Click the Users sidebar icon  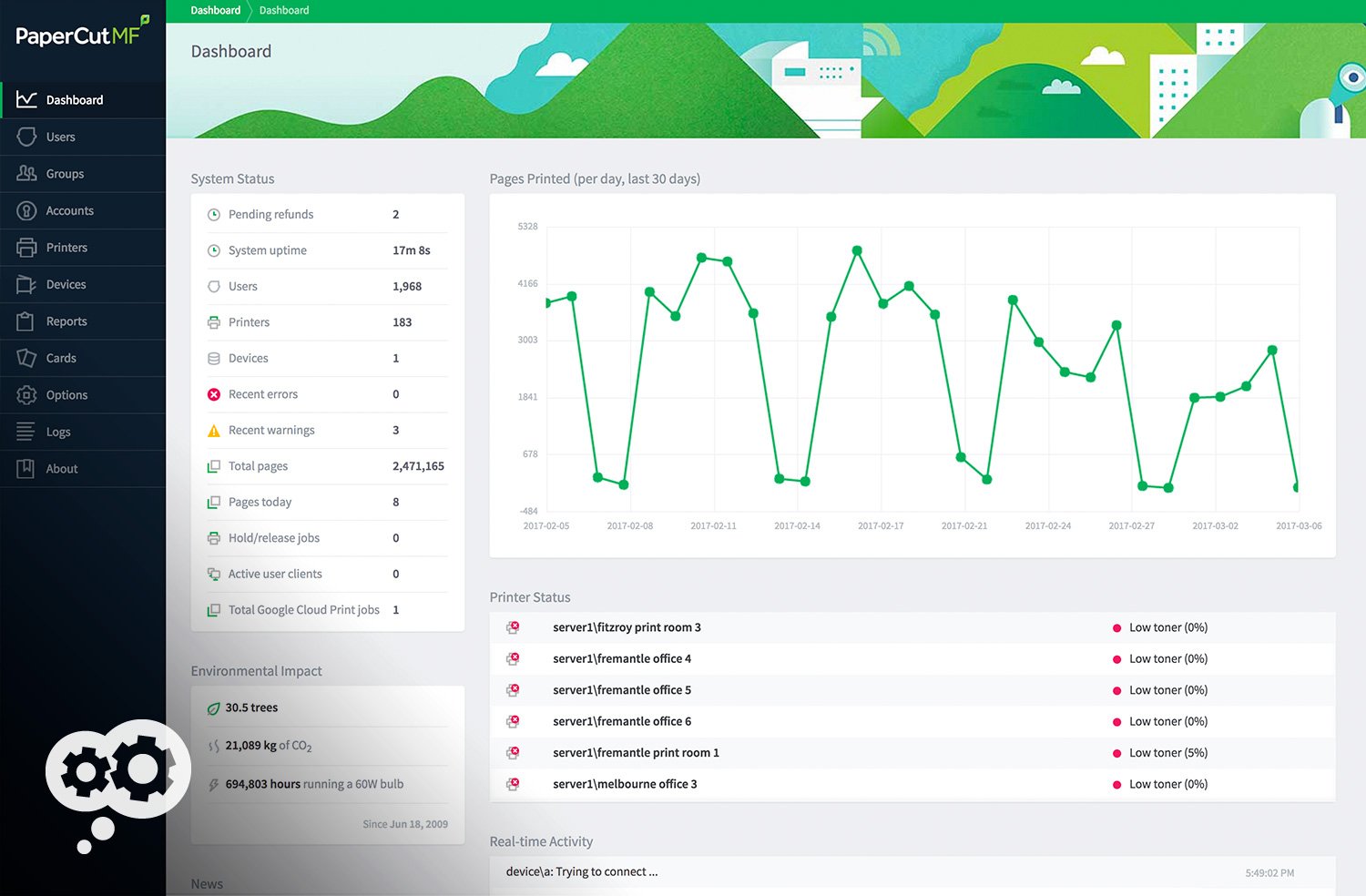pos(26,137)
